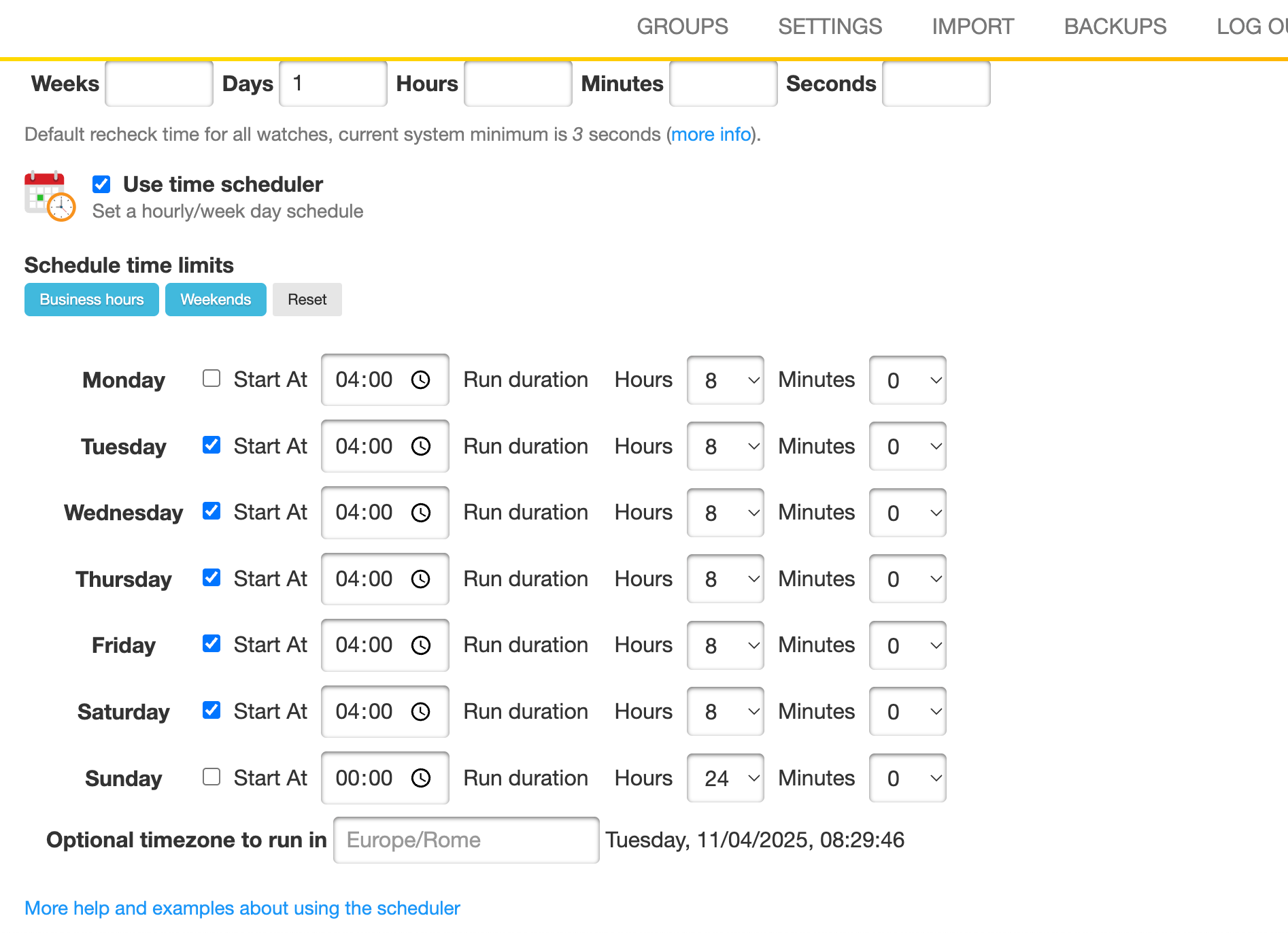Open the scheduler help and examples link
1288x933 pixels.
click(x=242, y=908)
